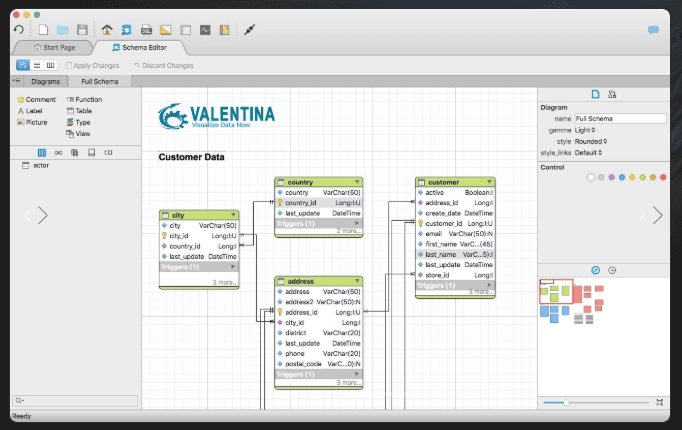Expand Triggers (1) in the city table

[x=233, y=267]
